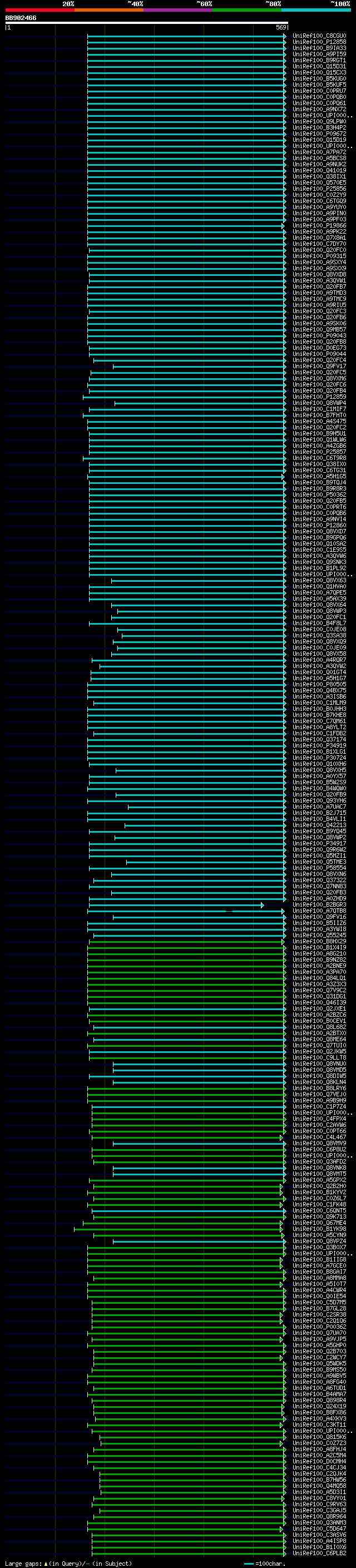Select the UniRef100_Q7X8A1 label
The image size is (356, 1568).
319,238
